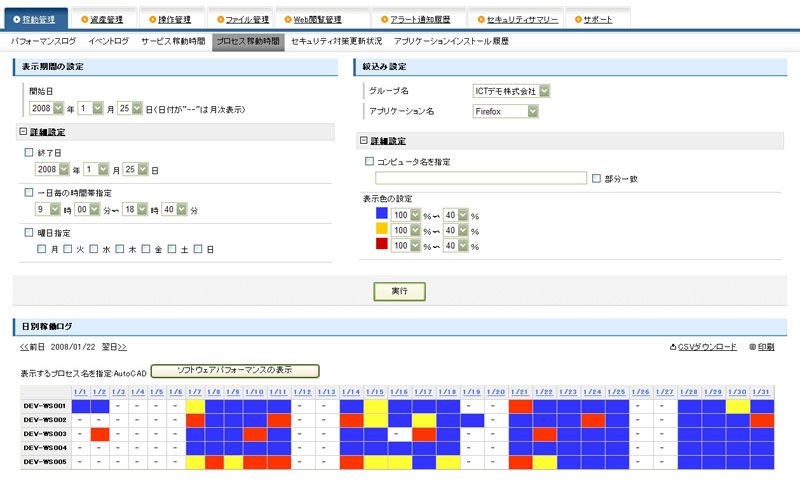
Task: Check the 月 (Monday) weekday box
Action: point(42,249)
